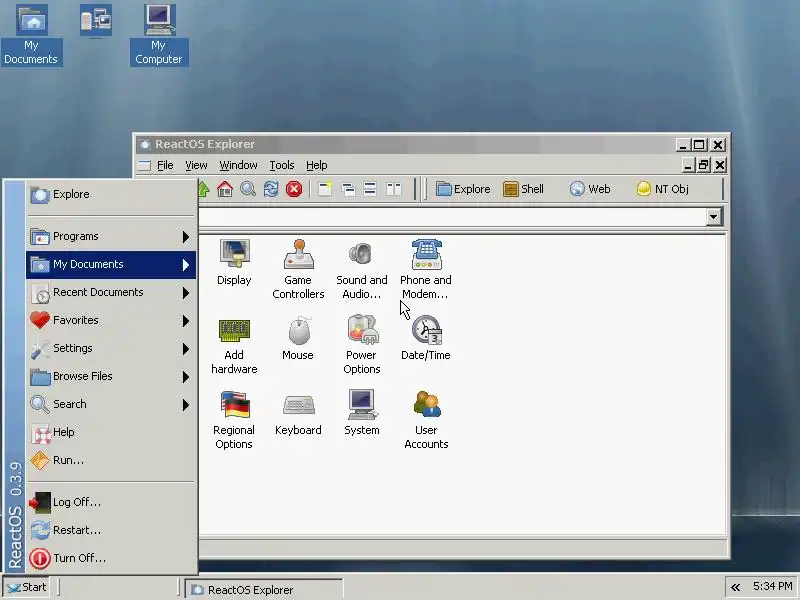This screenshot has width=800, height=600.
Task: Open the View menu
Action: click(x=196, y=165)
